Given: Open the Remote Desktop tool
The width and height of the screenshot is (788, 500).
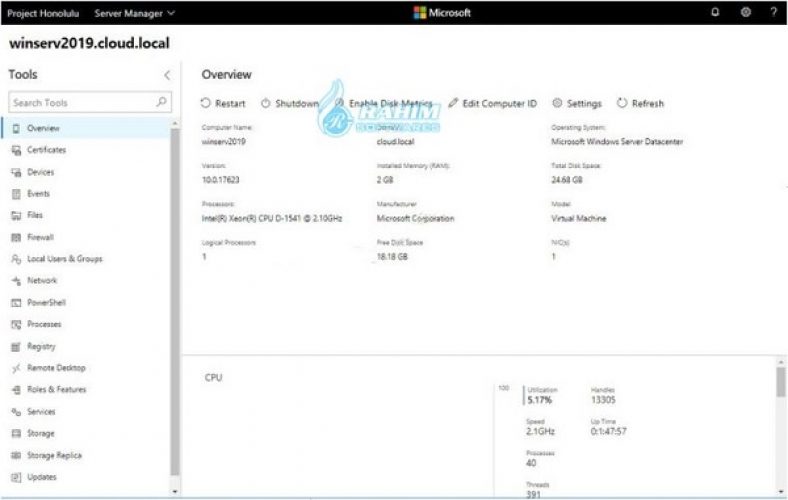Looking at the screenshot, I should pos(56,368).
